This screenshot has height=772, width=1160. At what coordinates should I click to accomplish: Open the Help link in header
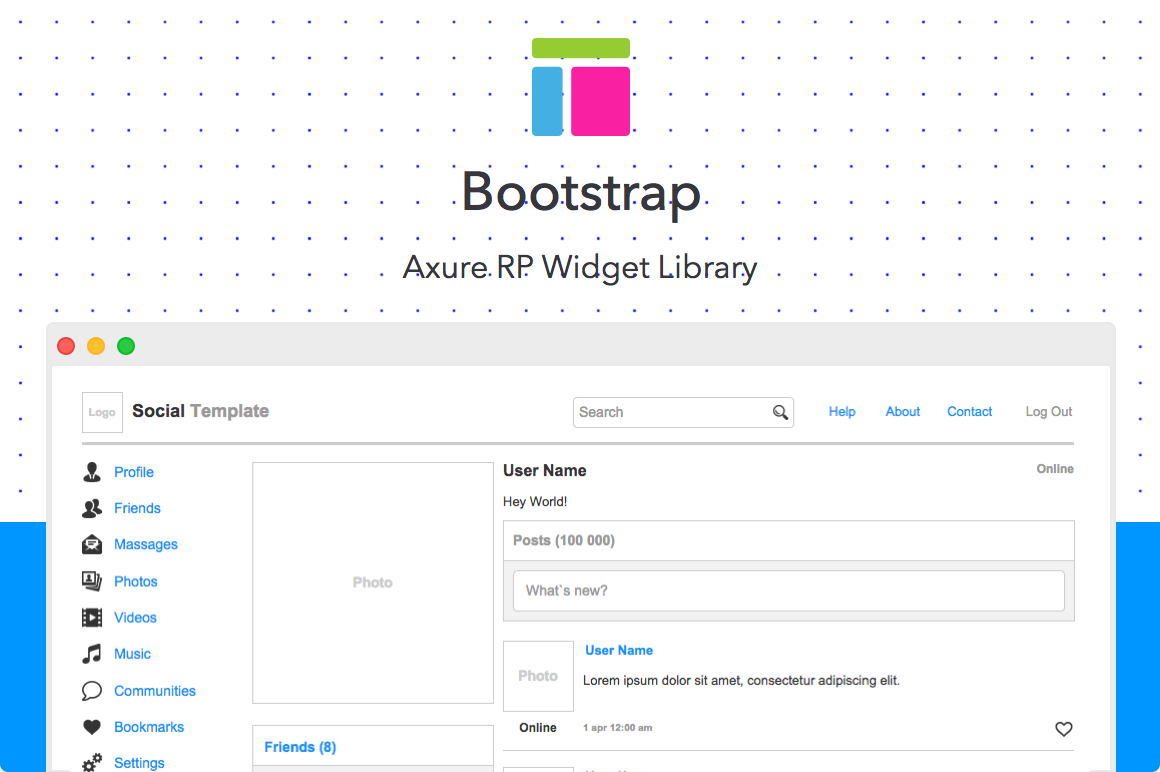[842, 412]
